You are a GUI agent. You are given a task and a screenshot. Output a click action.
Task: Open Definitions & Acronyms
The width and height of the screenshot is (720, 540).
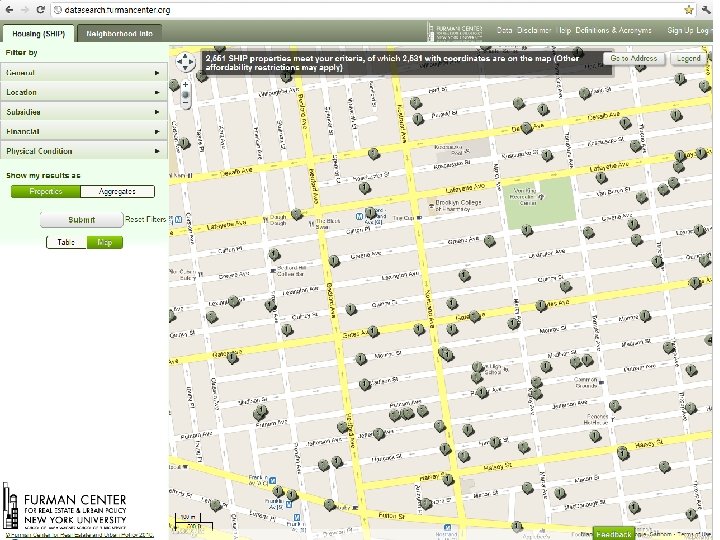click(x=613, y=30)
